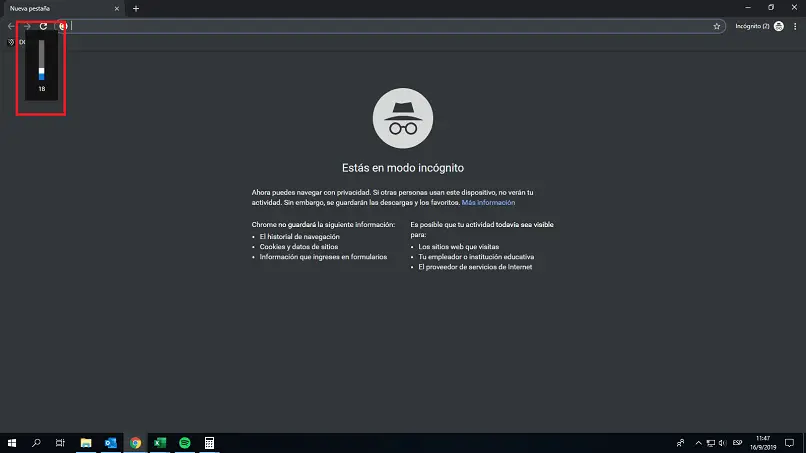Click inside the address bar
Screen dimensions: 806x453
(x=391, y=26)
